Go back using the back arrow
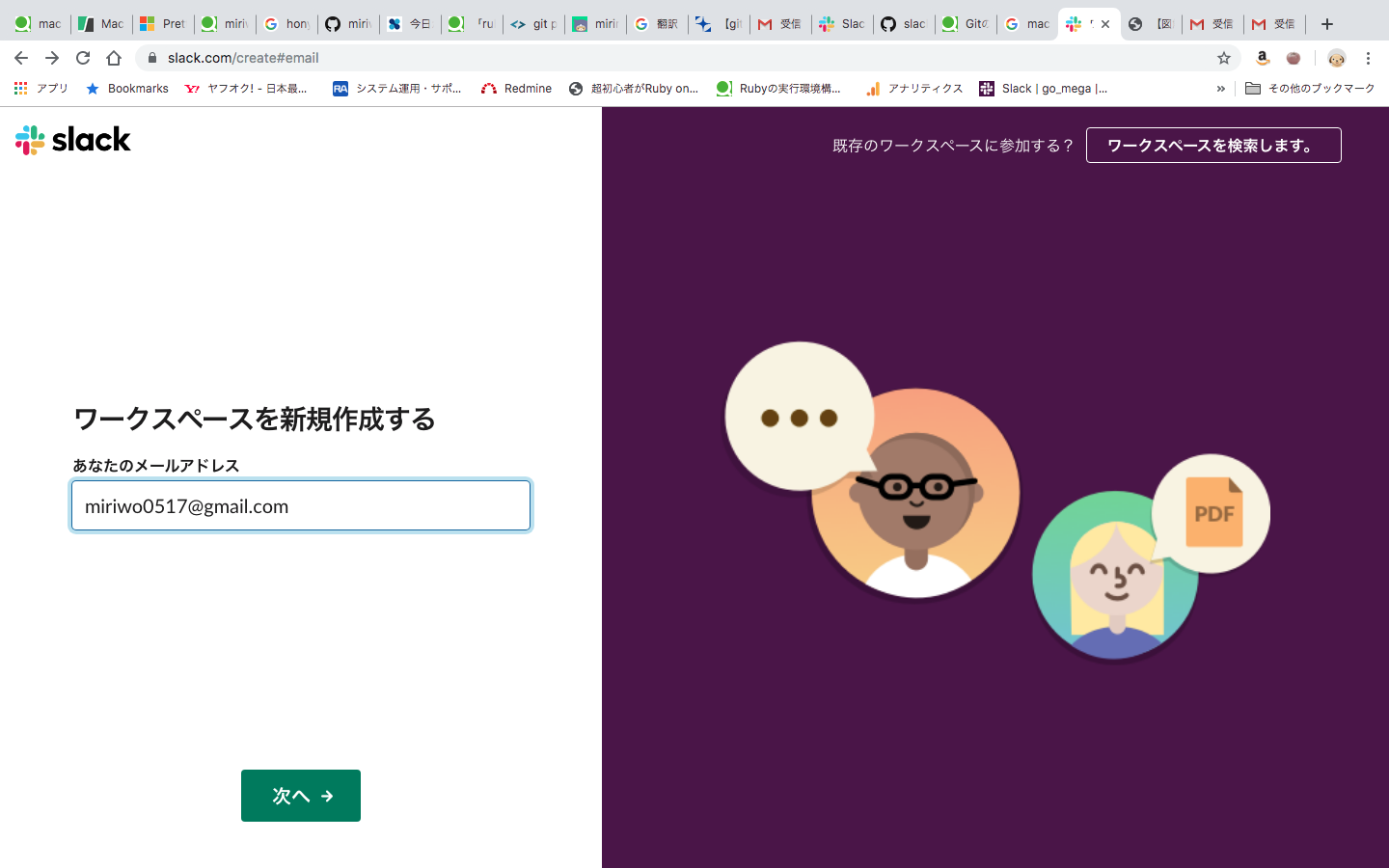Viewport: 1389px width, 868px height. [x=21, y=57]
